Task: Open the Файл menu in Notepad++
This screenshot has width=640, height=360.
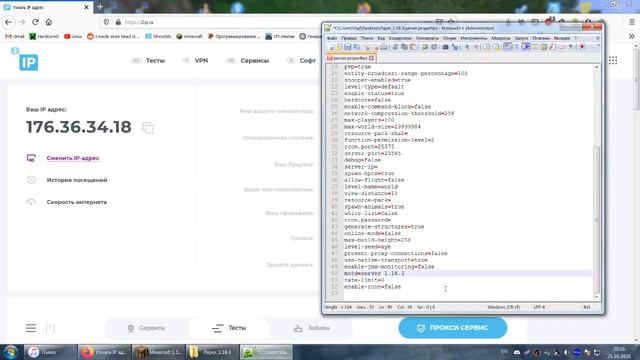Action: point(332,38)
